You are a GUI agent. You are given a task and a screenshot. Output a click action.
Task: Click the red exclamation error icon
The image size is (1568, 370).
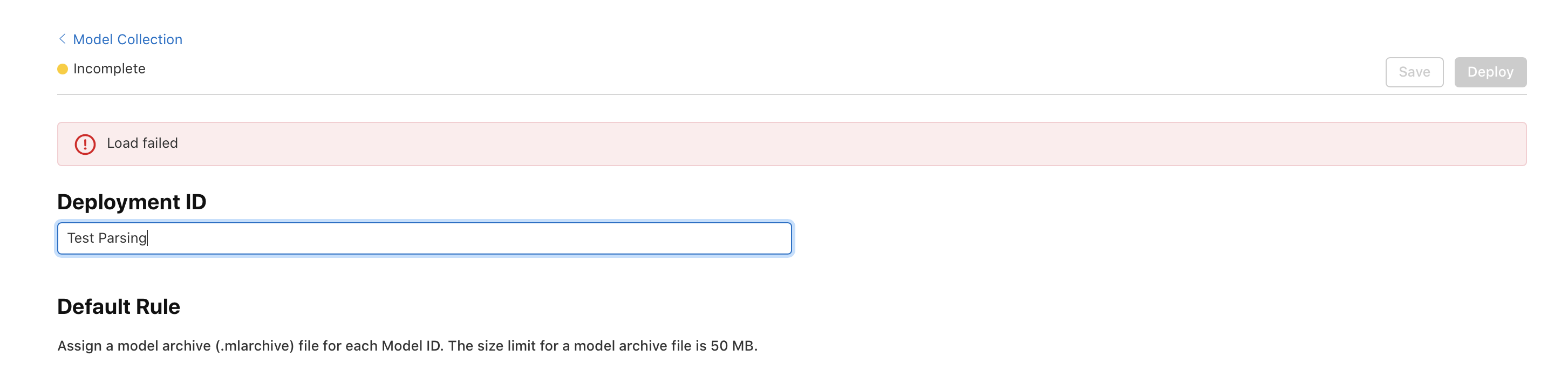point(85,144)
